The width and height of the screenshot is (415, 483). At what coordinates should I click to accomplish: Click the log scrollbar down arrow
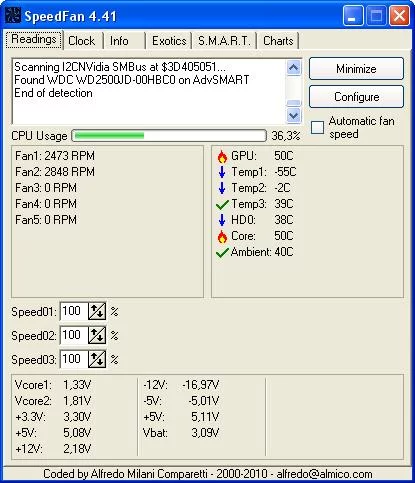tap(294, 115)
